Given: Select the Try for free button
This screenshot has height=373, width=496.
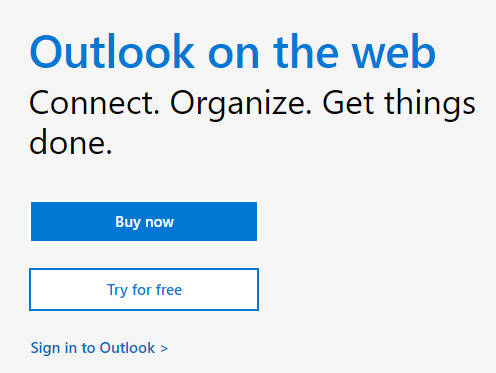Looking at the screenshot, I should [x=144, y=289].
